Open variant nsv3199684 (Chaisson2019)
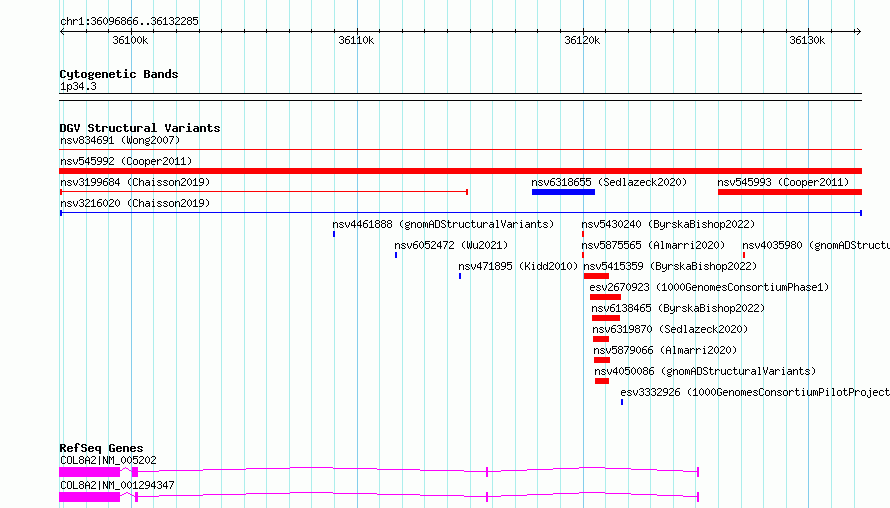Image resolution: width=890 pixels, height=508 pixels. [x=135, y=182]
